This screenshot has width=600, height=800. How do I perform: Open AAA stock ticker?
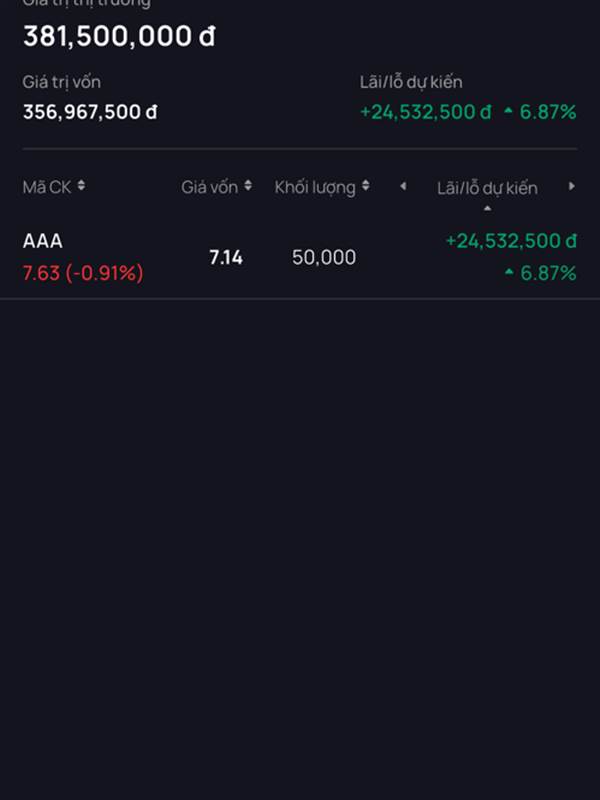42,241
